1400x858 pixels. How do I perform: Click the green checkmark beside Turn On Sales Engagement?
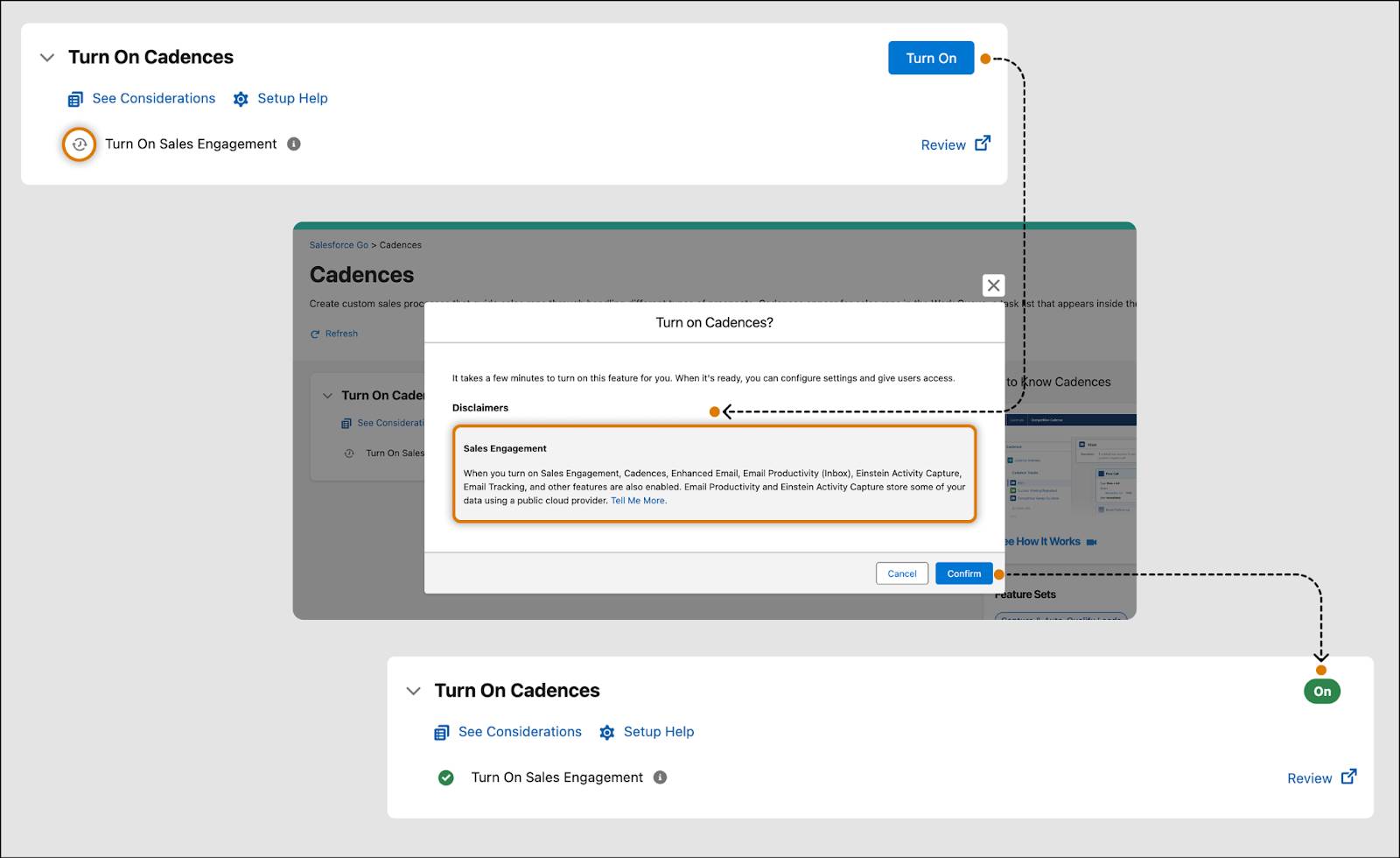click(446, 777)
